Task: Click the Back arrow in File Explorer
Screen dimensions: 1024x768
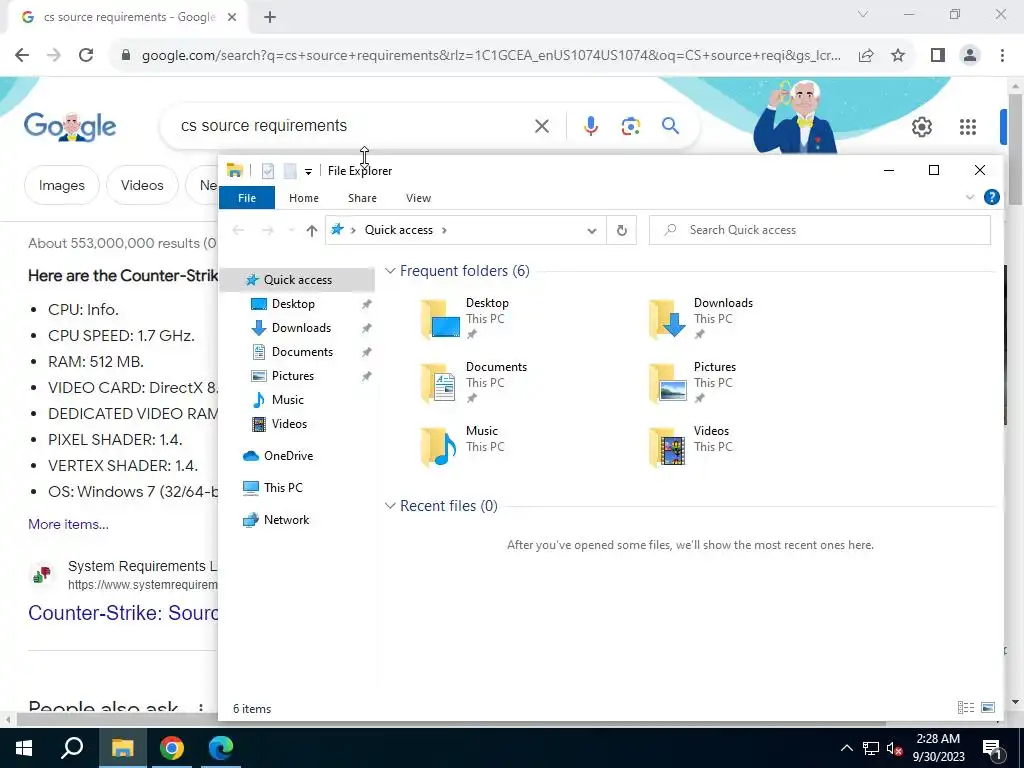Action: click(x=238, y=230)
